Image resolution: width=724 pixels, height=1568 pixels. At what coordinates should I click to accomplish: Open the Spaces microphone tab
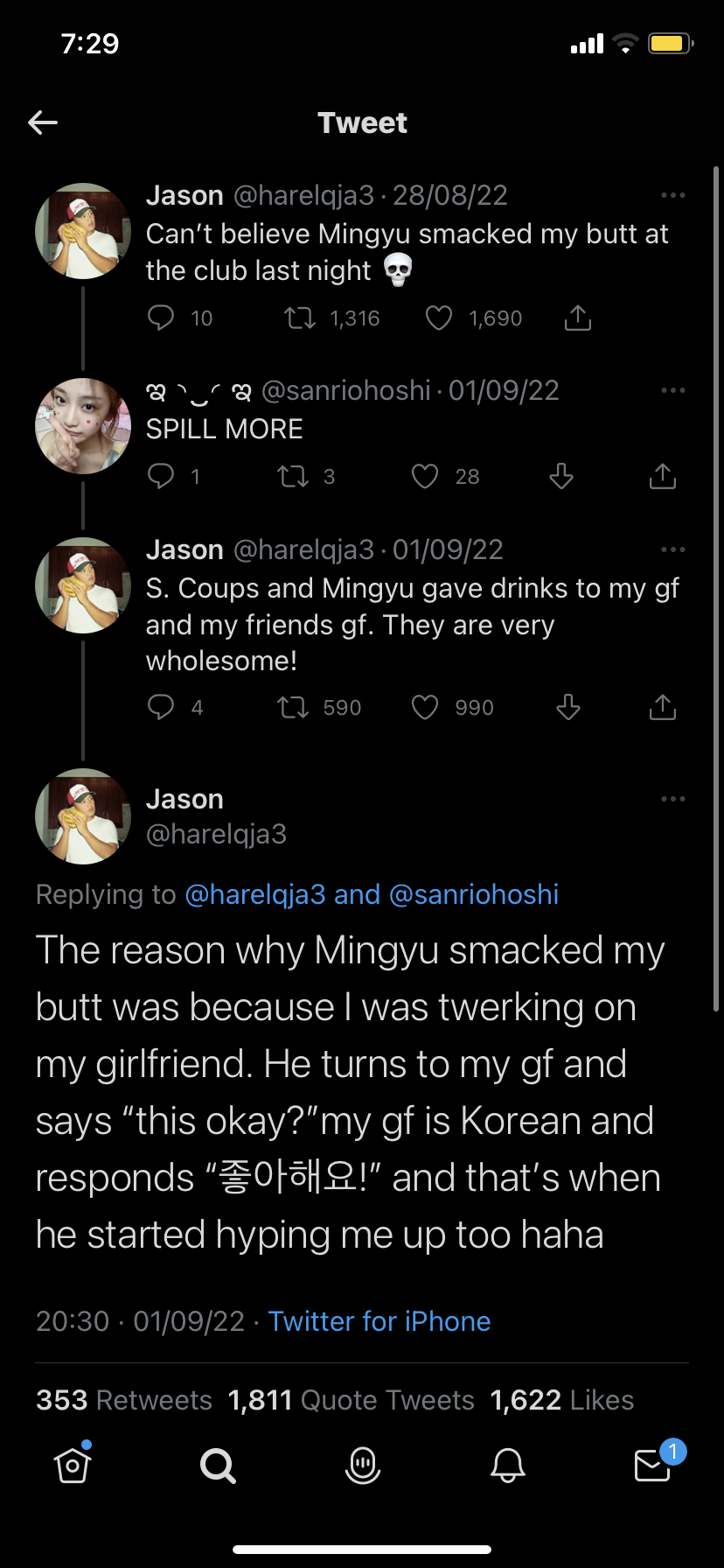(362, 1464)
